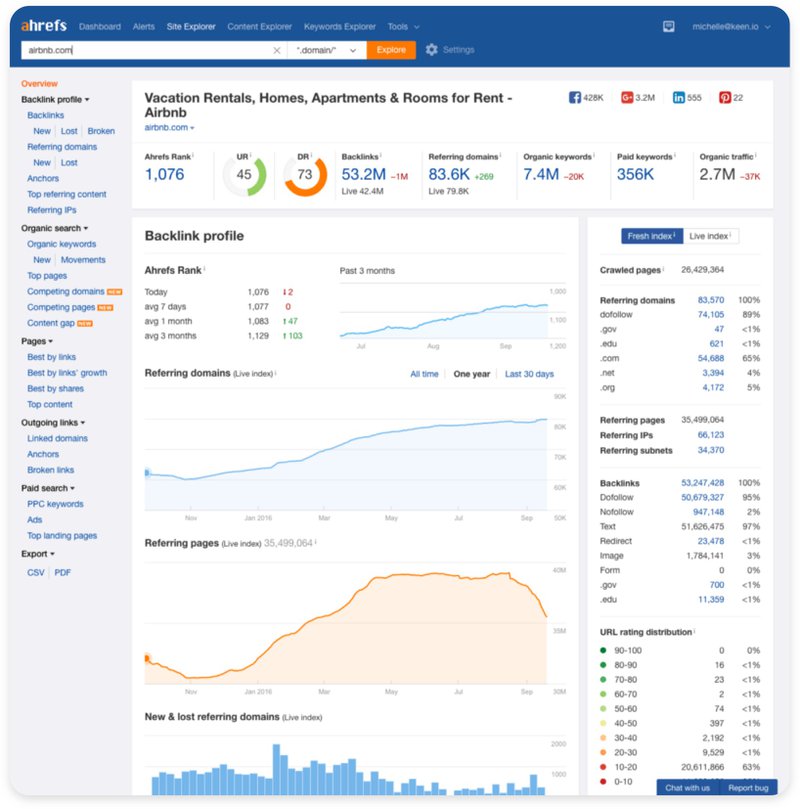
Task: Click the DR 73 gauge
Action: [305, 175]
